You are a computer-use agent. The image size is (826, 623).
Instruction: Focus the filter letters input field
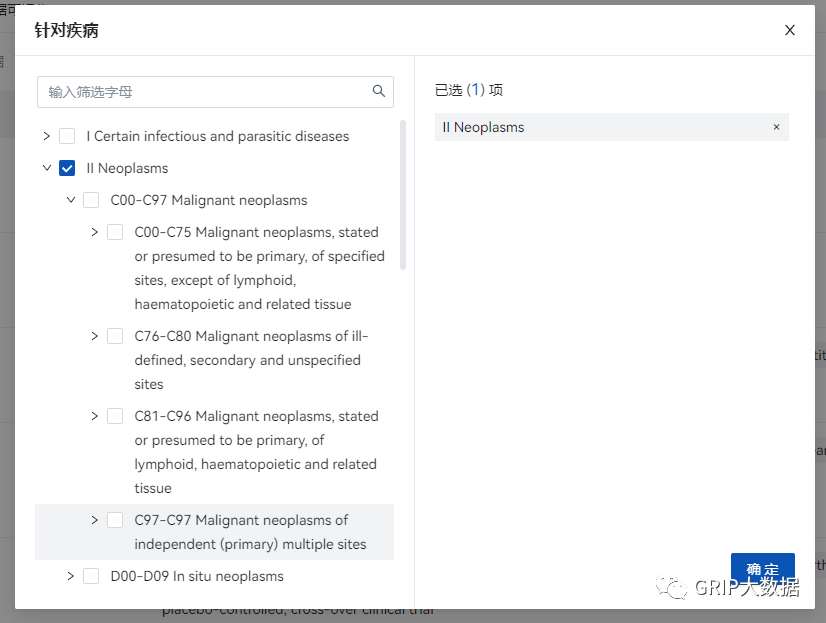click(215, 92)
